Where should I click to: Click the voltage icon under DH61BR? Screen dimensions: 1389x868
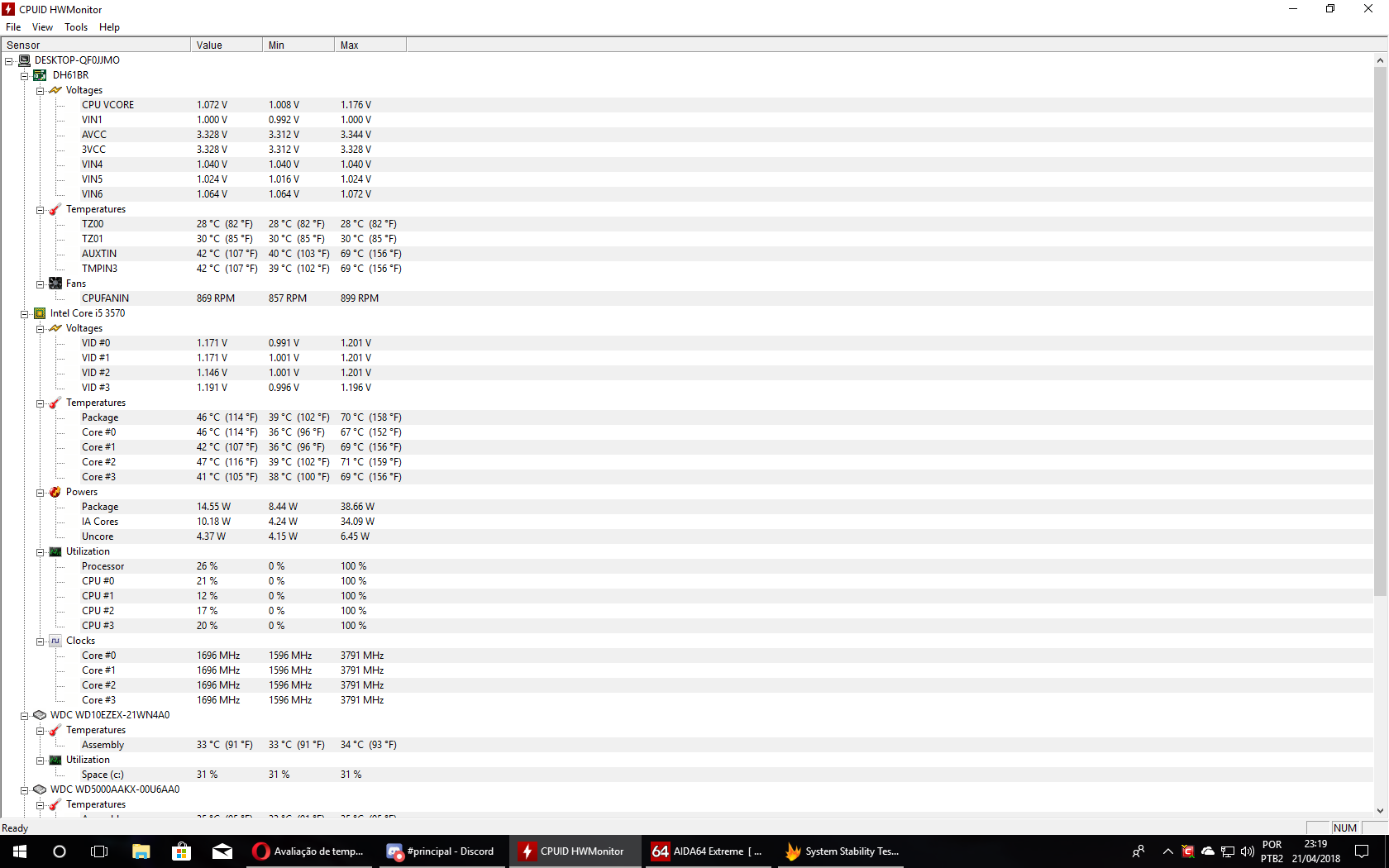coord(55,90)
